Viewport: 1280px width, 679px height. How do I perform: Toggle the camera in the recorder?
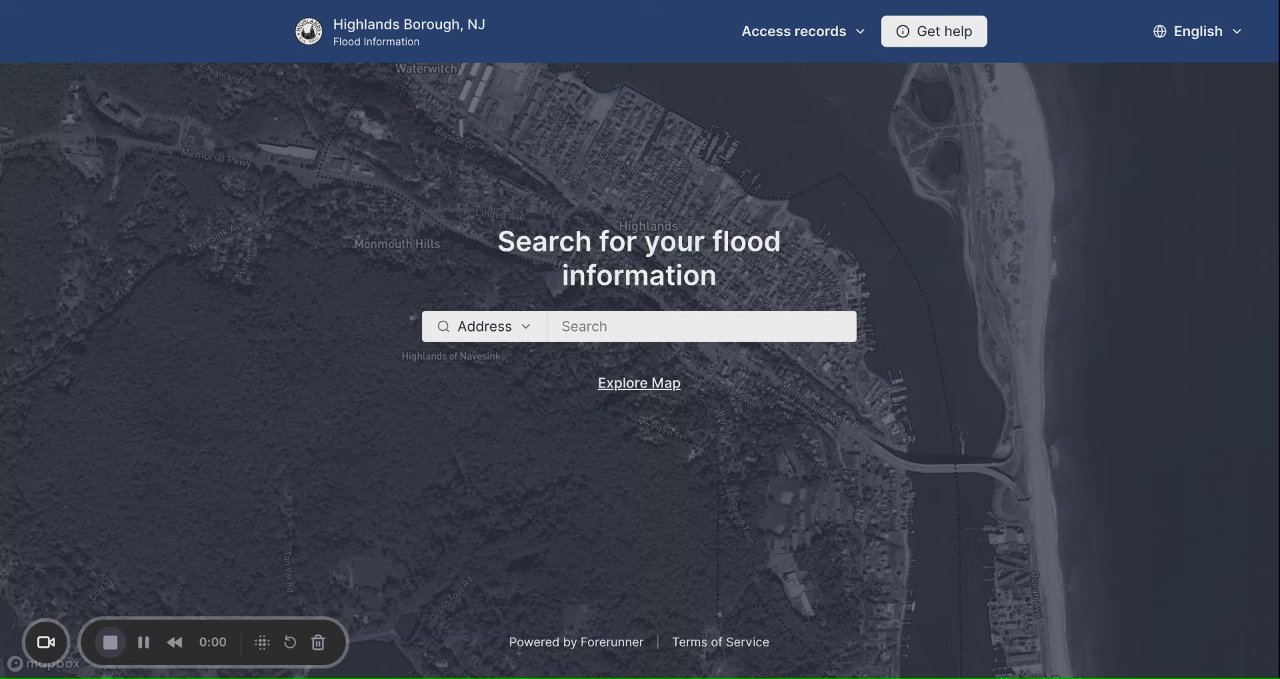(46, 642)
